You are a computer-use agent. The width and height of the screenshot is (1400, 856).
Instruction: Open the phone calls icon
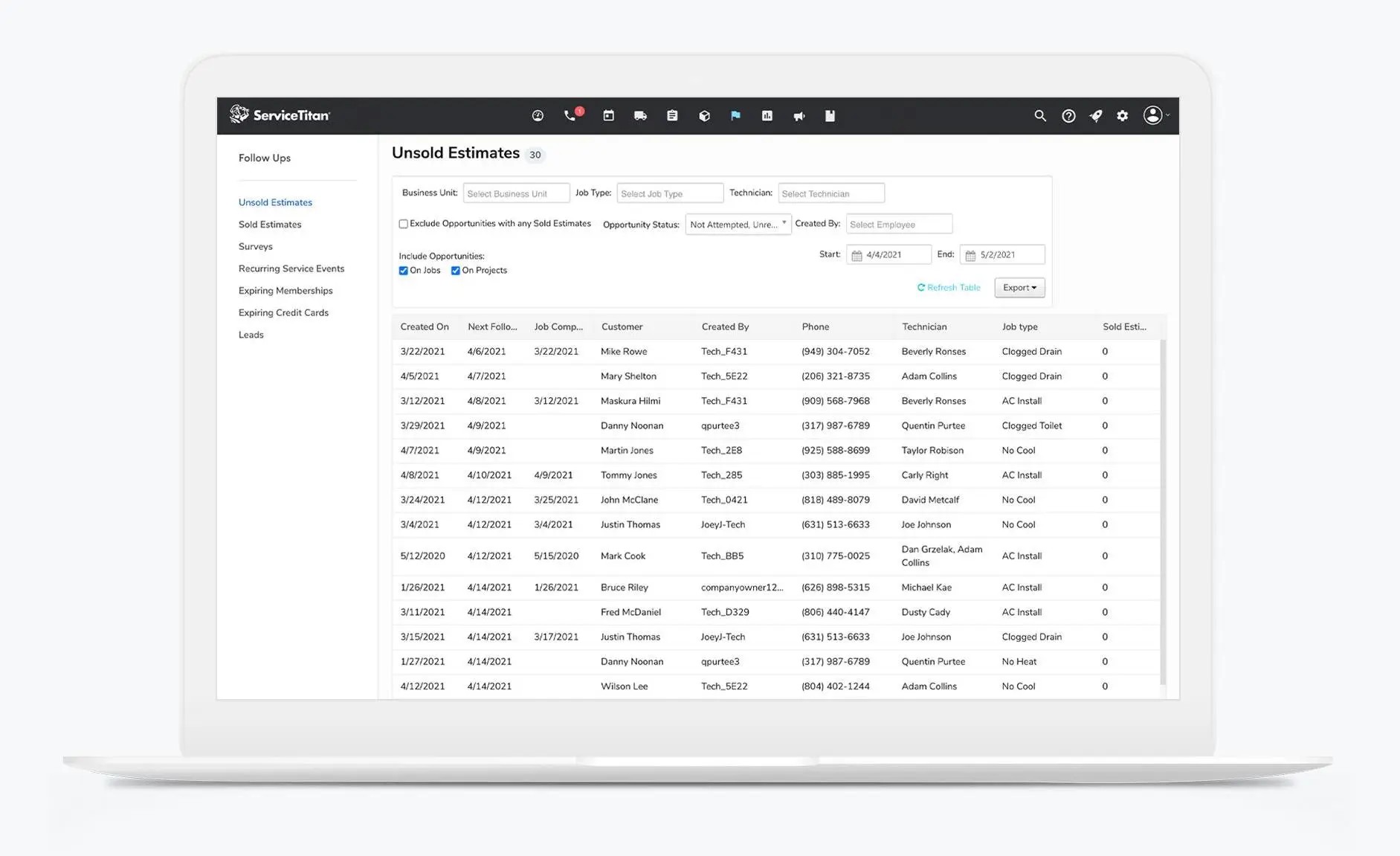(570, 116)
